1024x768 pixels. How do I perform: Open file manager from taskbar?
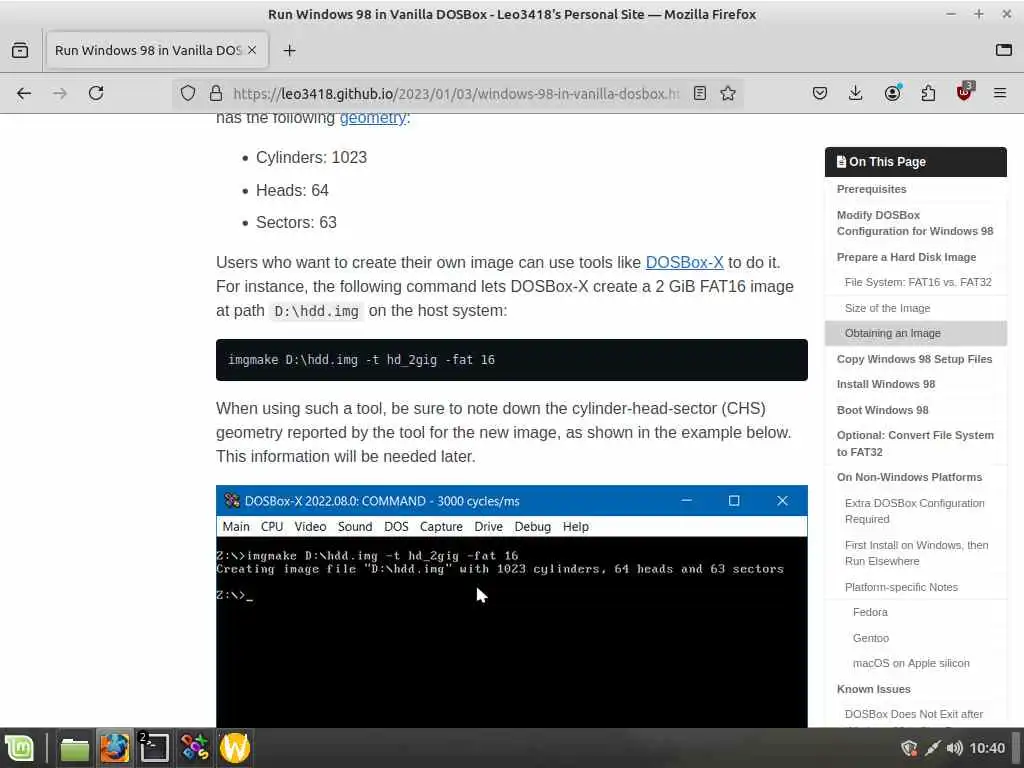pyautogui.click(x=74, y=748)
